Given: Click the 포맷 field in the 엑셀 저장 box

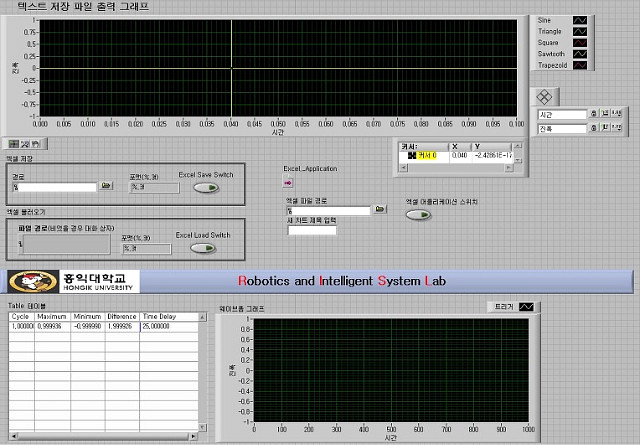Looking at the screenshot, I should click(154, 187).
